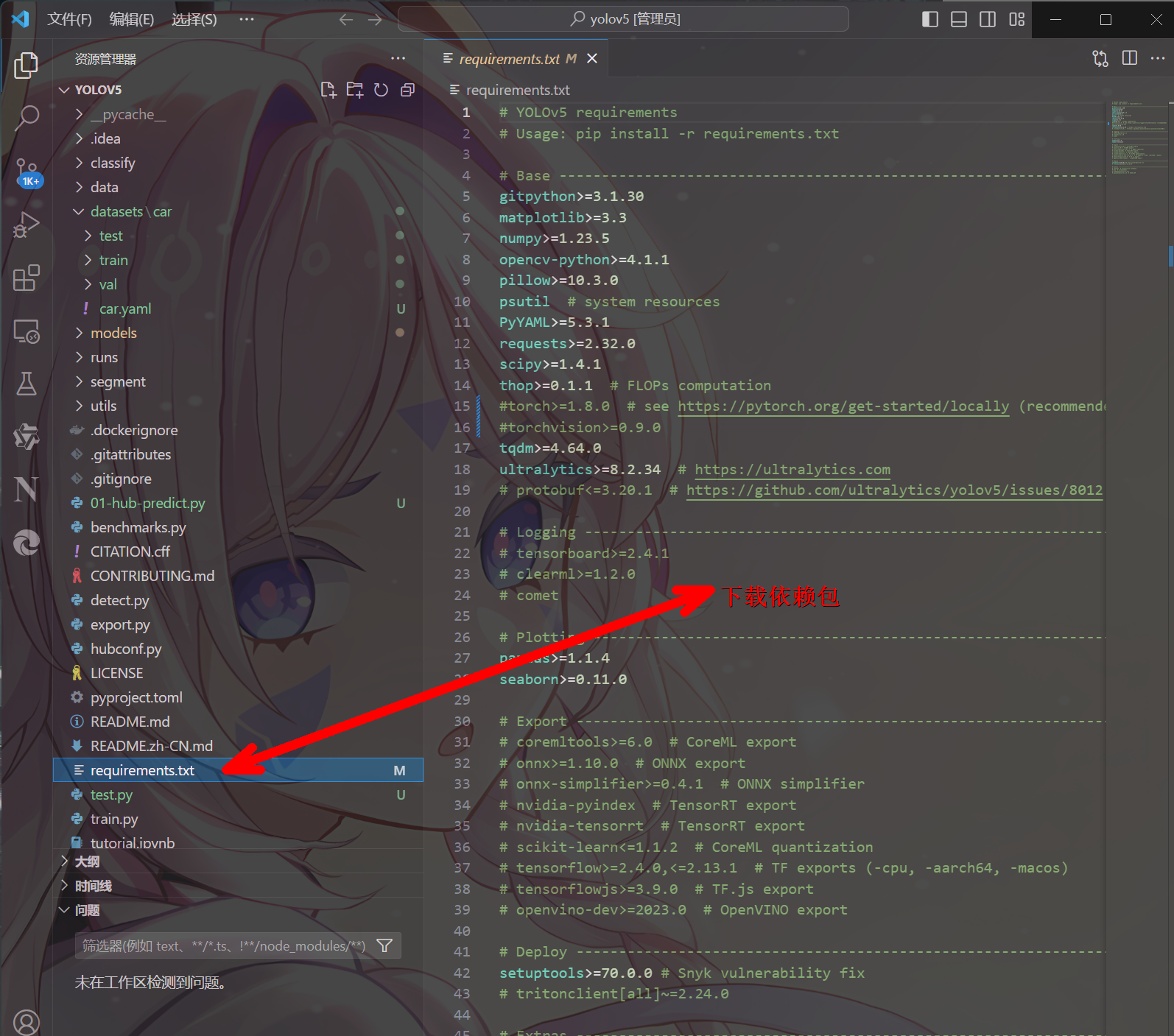Screen dimensions: 1174x1036
Task: Open car.yaml in the explorer
Action: [x=125, y=309]
